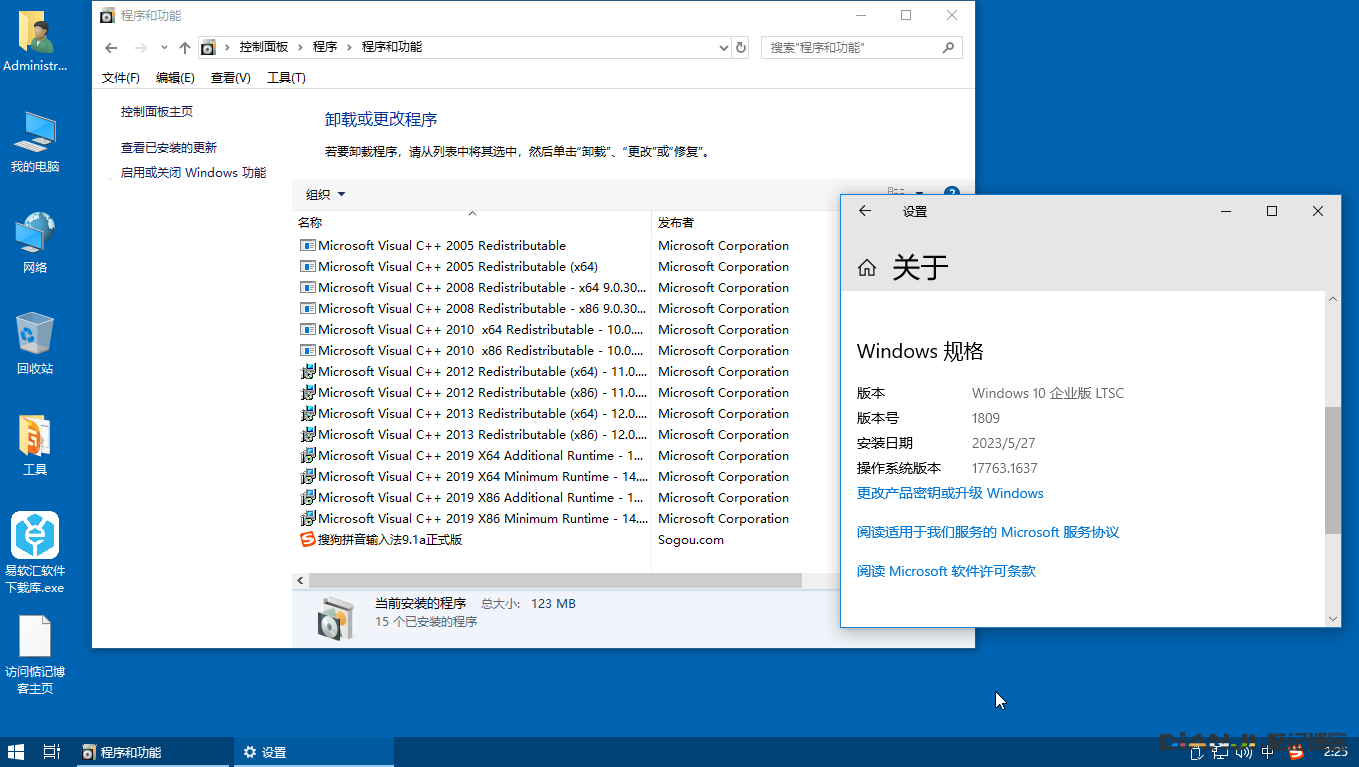Click the control panel icon in address bar

(208, 47)
